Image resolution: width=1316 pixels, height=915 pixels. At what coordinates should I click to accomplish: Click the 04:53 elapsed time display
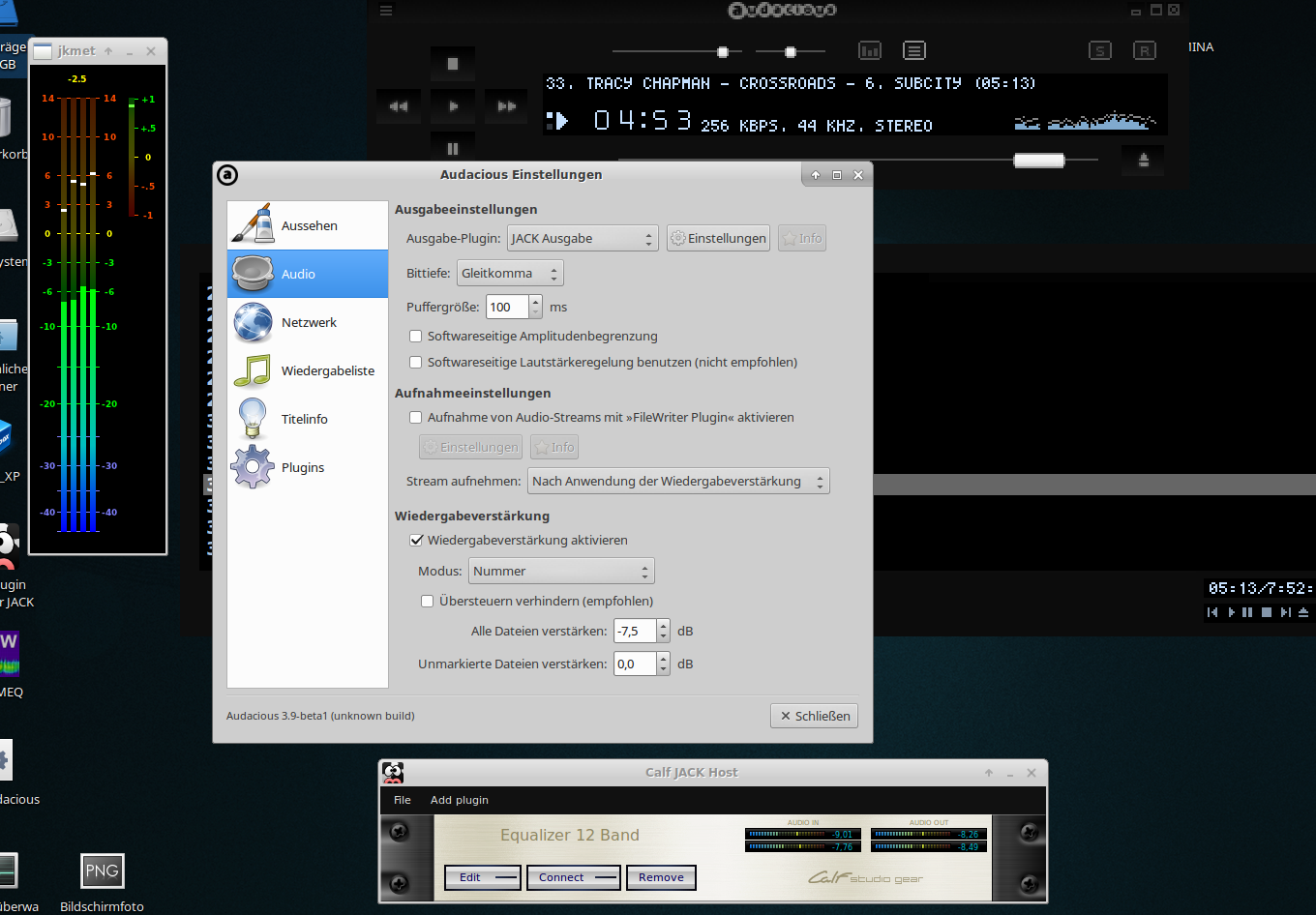[x=643, y=120]
